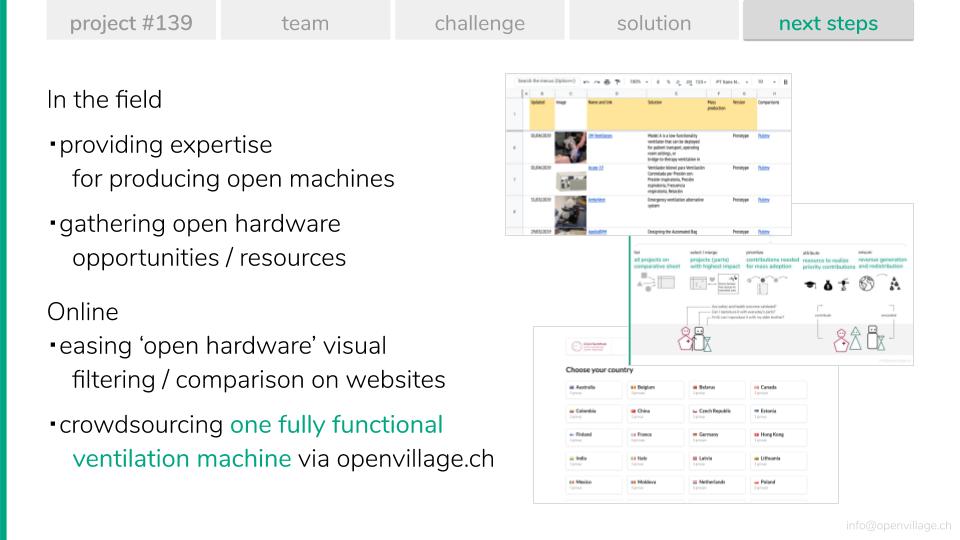Screen dimensions: 960x540
Task: Open the challenge tab
Action: pyautogui.click(x=479, y=20)
